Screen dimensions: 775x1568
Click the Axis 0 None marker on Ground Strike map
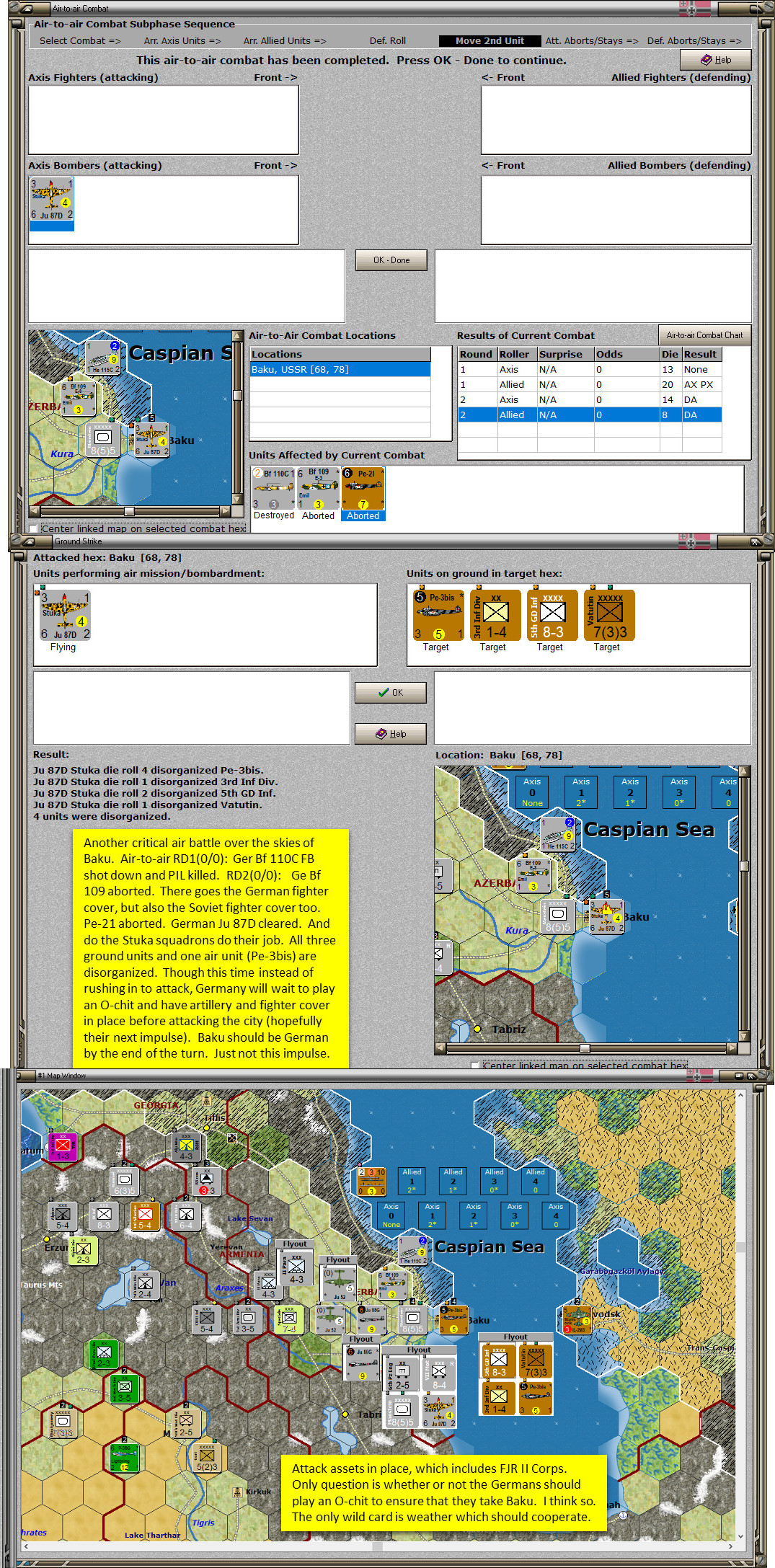[x=532, y=792]
